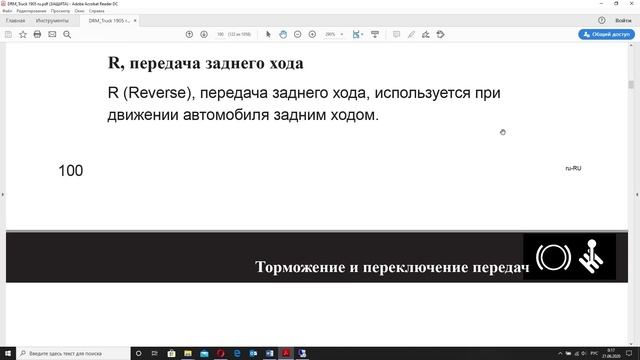Click the Windows taskbar search box
Screen dimensions: 640x360
pyautogui.click(x=73, y=353)
